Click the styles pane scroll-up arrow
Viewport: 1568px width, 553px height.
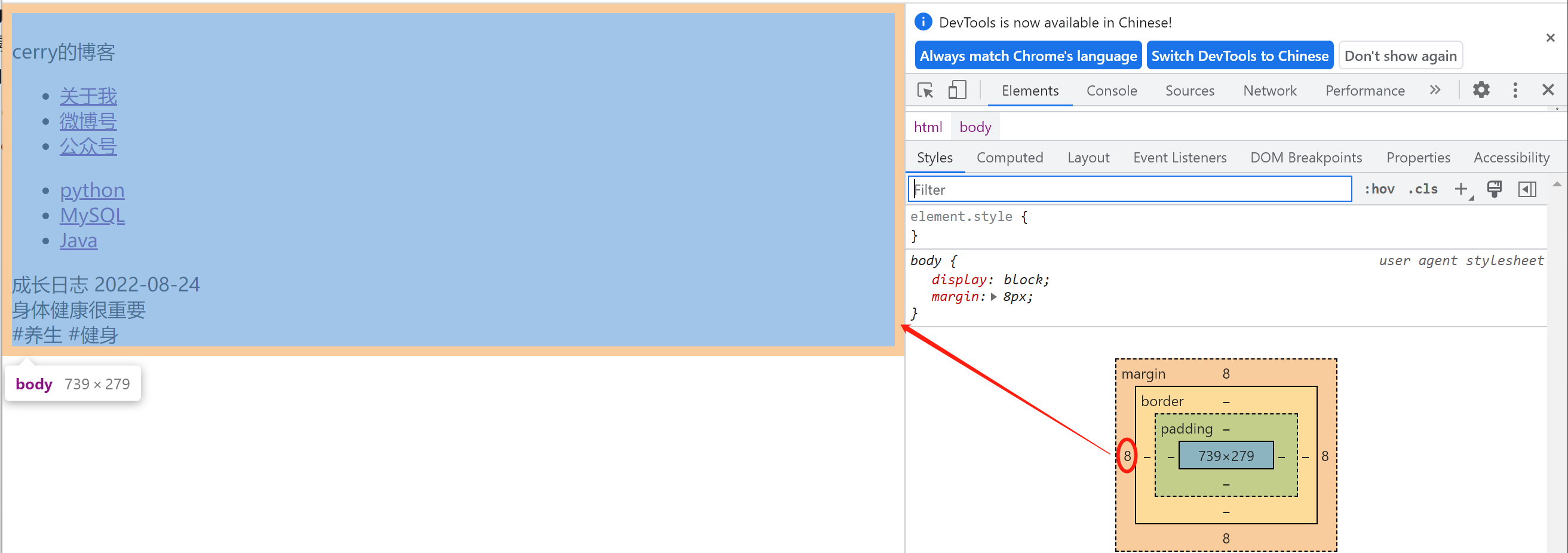pyautogui.click(x=1557, y=184)
